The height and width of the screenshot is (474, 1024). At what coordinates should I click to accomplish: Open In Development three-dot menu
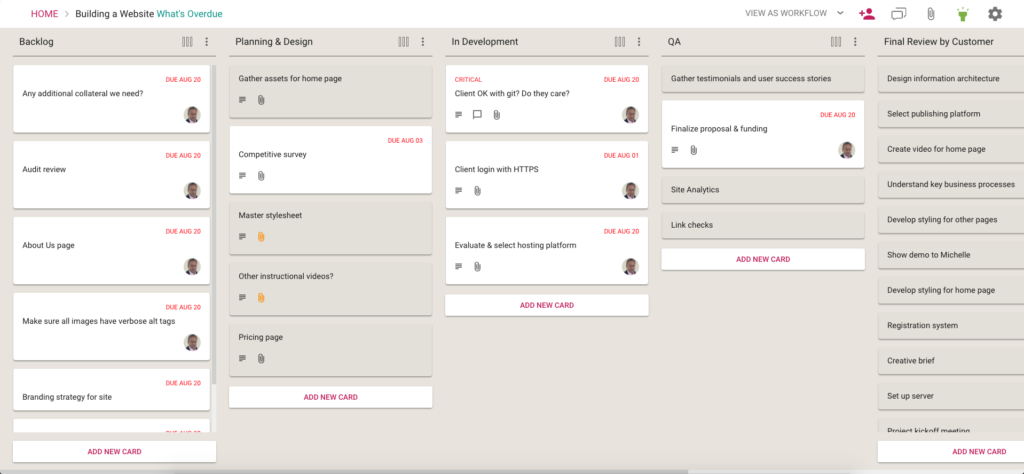tap(639, 42)
